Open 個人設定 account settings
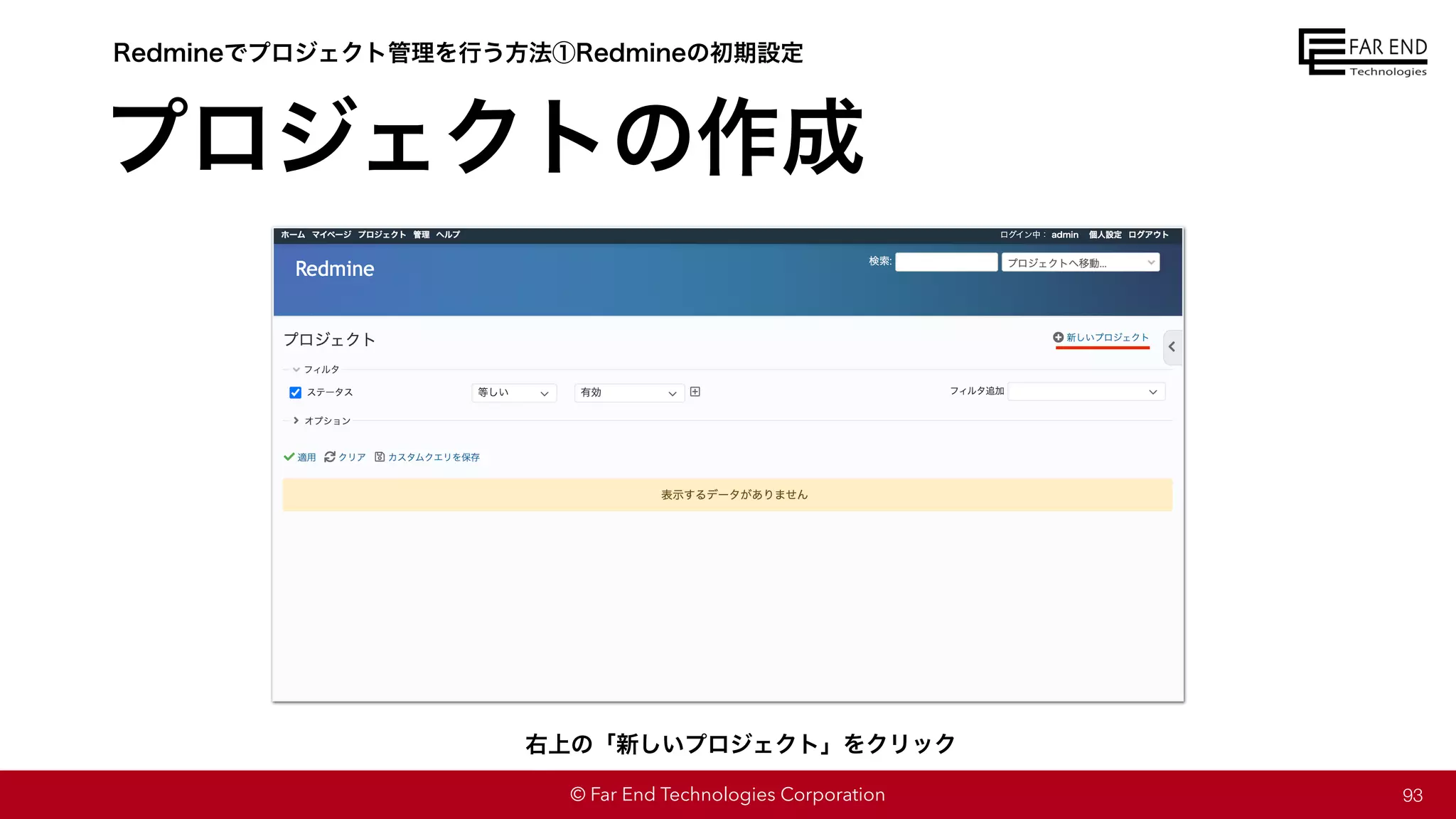This screenshot has height=819, width=1456. [1106, 235]
